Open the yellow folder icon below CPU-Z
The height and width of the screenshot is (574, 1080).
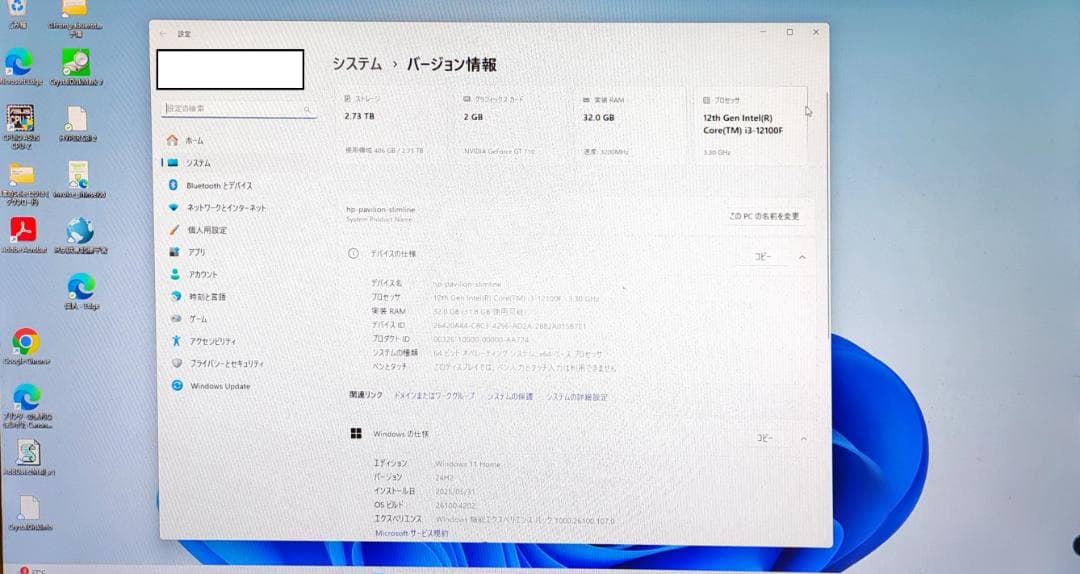pos(22,174)
